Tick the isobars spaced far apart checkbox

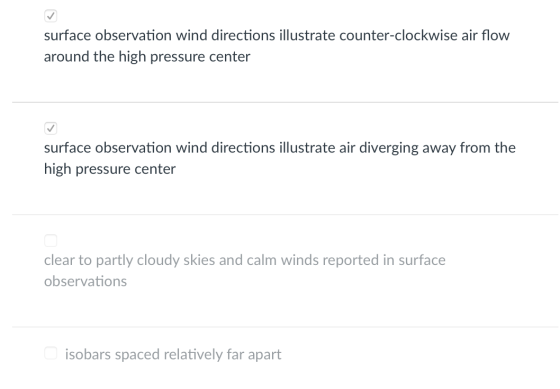pyautogui.click(x=50, y=353)
